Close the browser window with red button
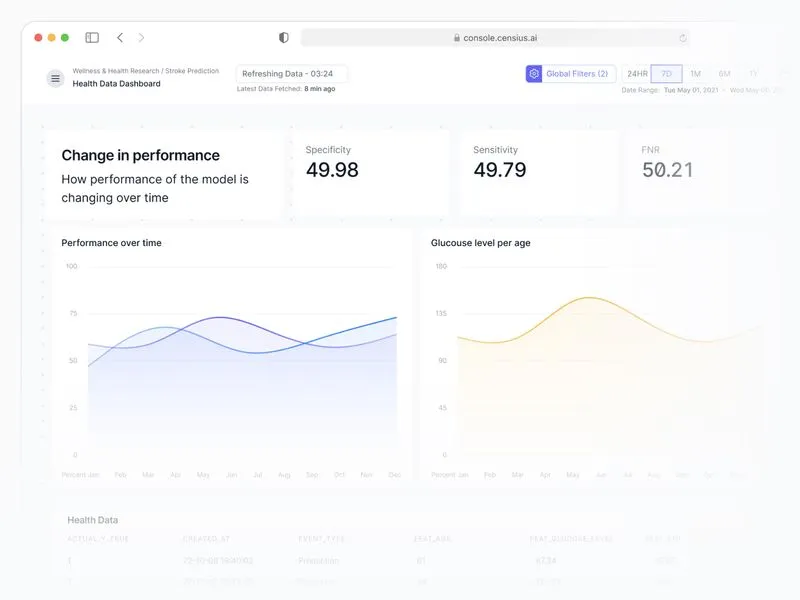Image resolution: width=800 pixels, height=600 pixels. [x=38, y=38]
